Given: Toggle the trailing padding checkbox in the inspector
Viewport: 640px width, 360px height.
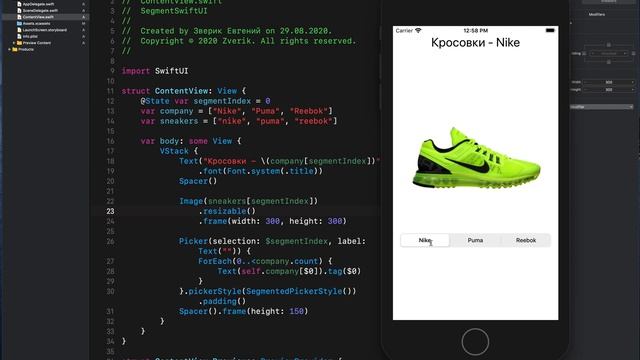Looking at the screenshot, I should pos(633,53).
